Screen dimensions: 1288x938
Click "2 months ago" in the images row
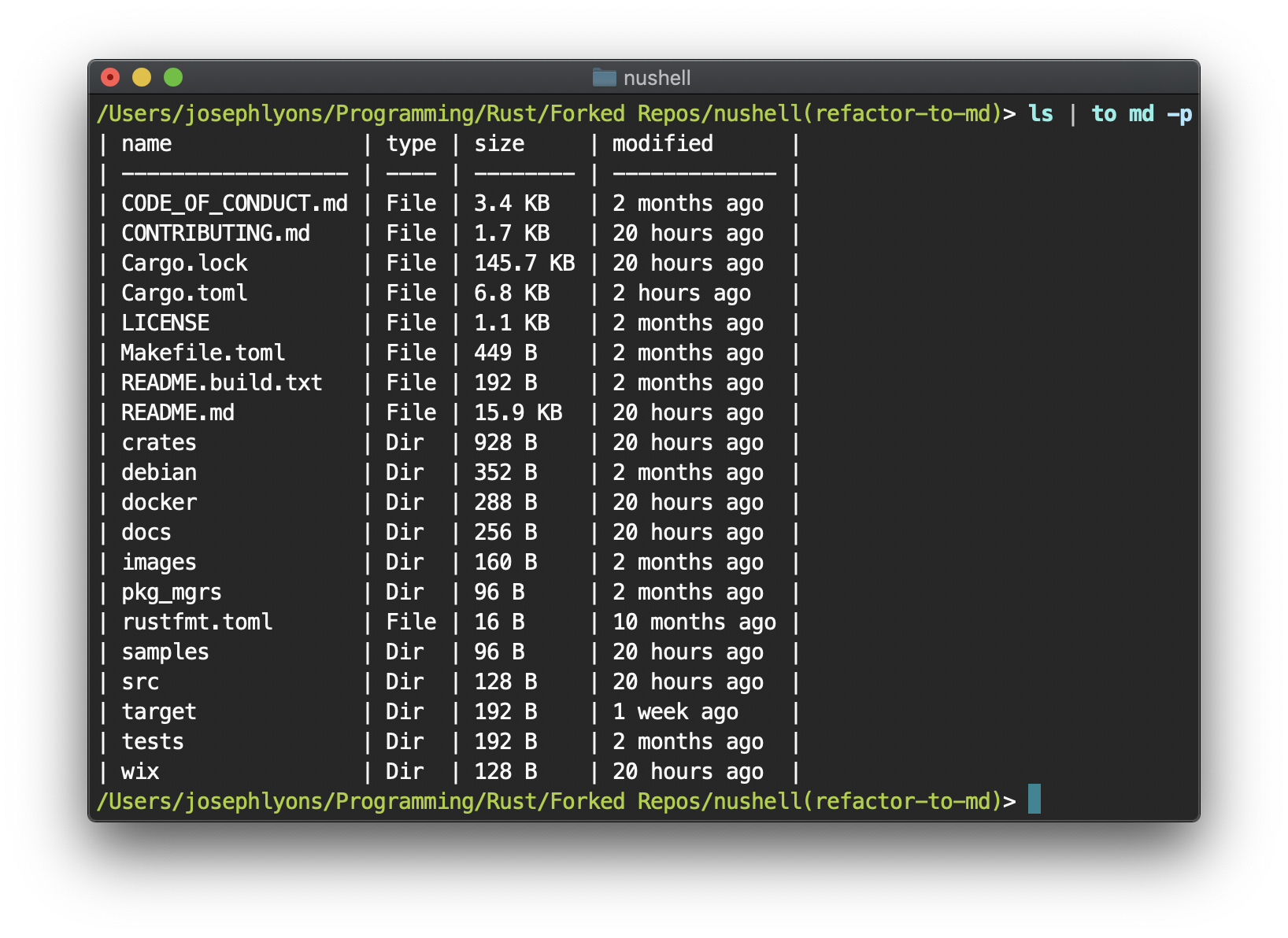[x=688, y=563]
